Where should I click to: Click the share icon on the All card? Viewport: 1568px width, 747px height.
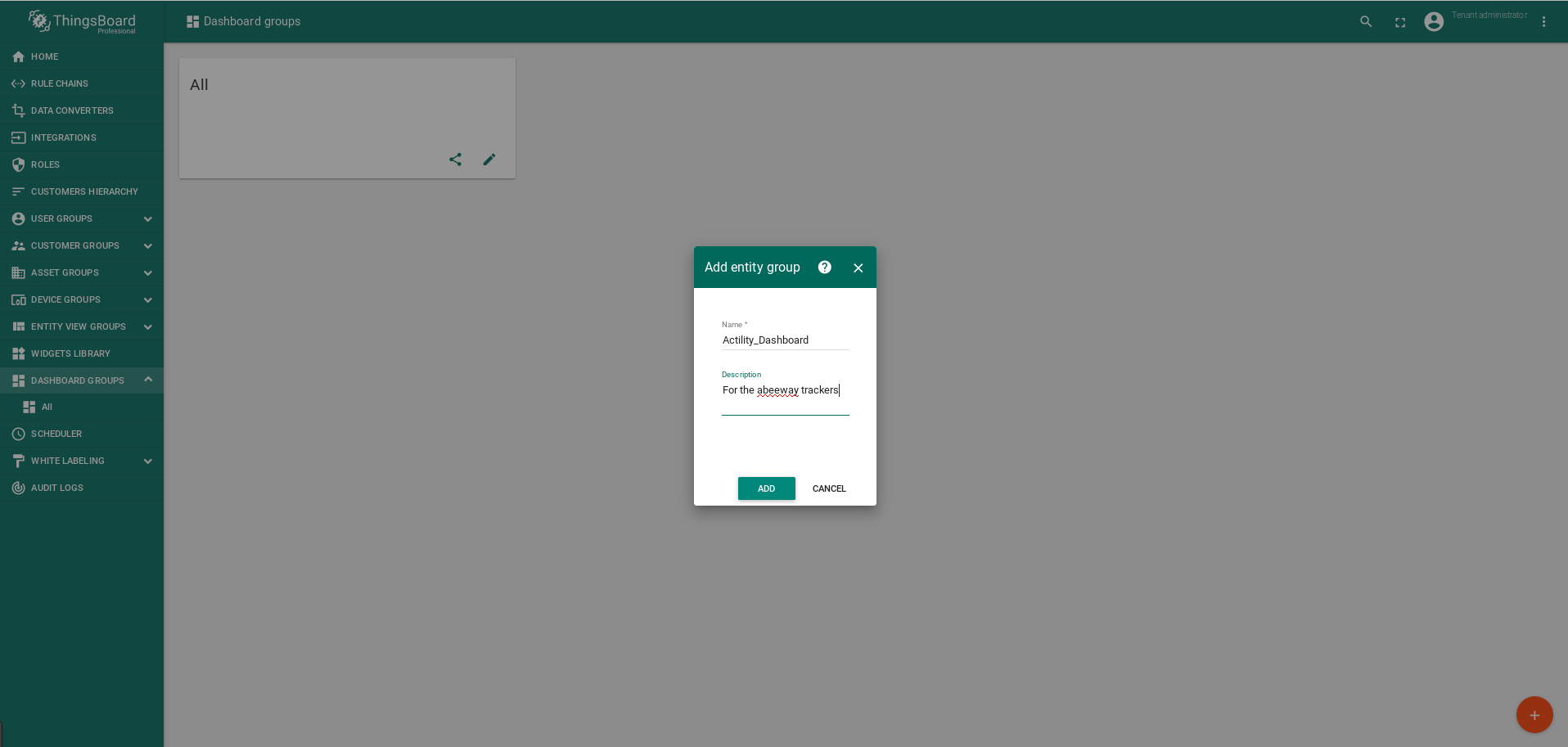point(456,160)
